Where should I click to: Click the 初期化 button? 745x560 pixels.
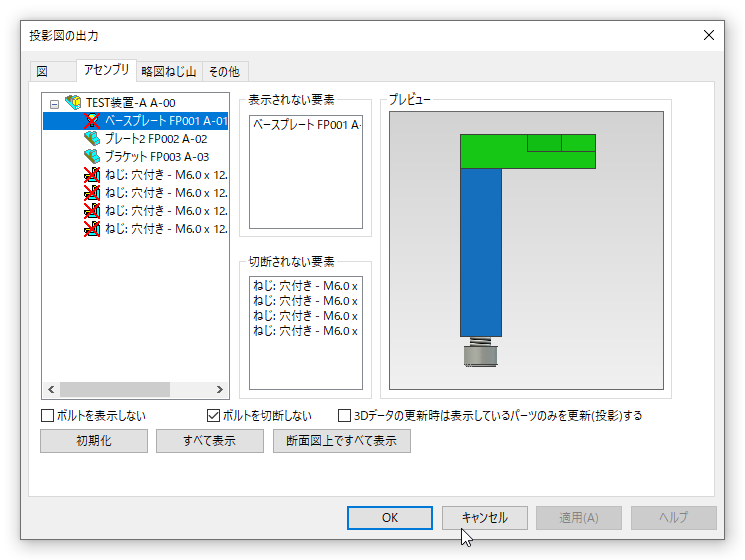pos(94,441)
